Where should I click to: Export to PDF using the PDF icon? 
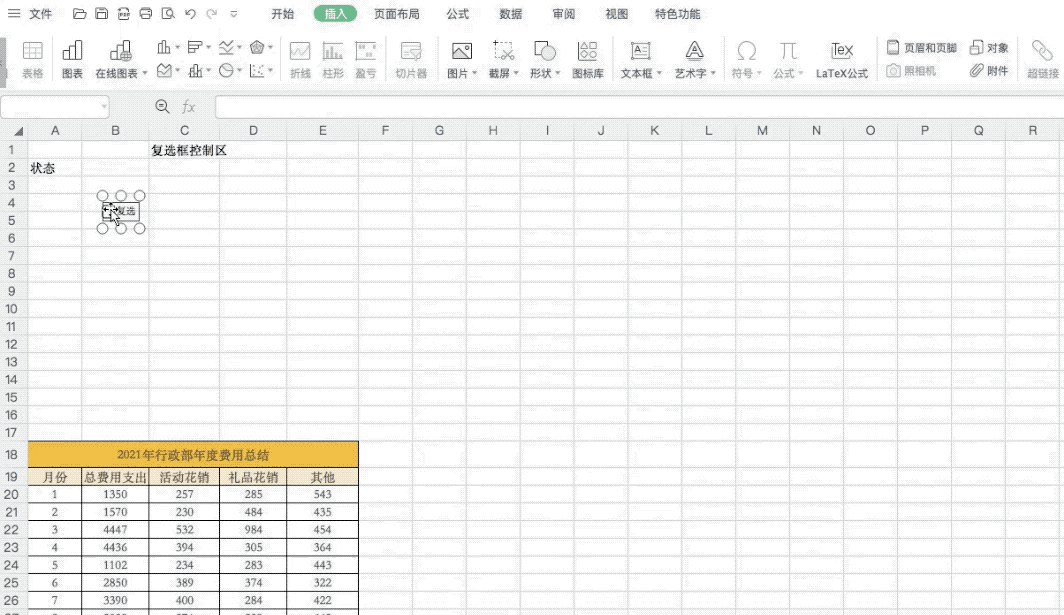click(124, 14)
